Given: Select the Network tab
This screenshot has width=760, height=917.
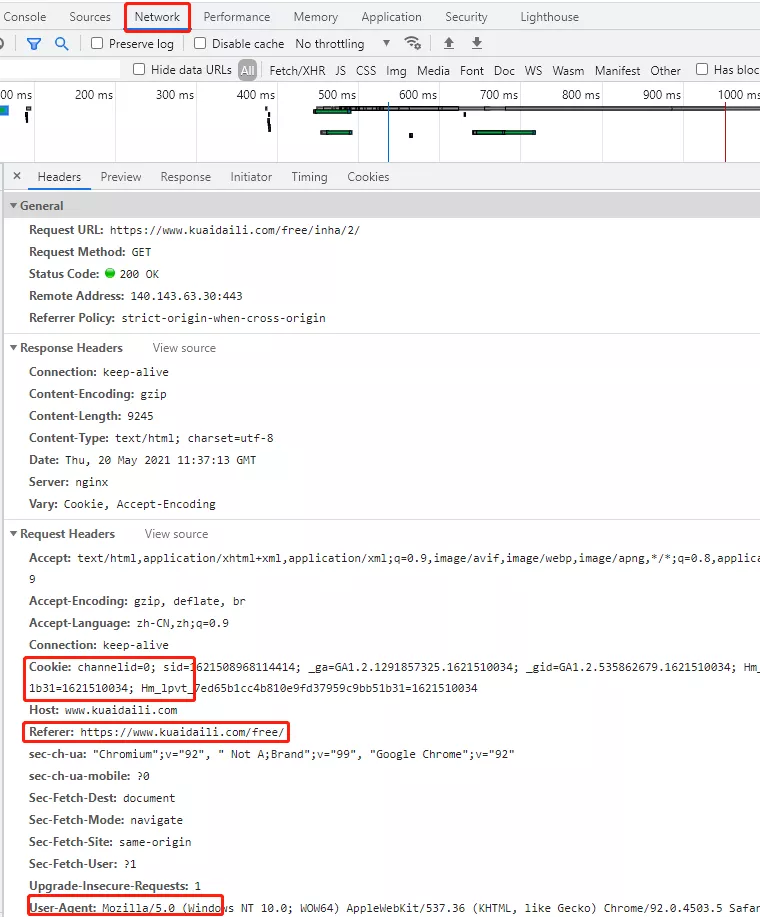Looking at the screenshot, I should 157,17.
